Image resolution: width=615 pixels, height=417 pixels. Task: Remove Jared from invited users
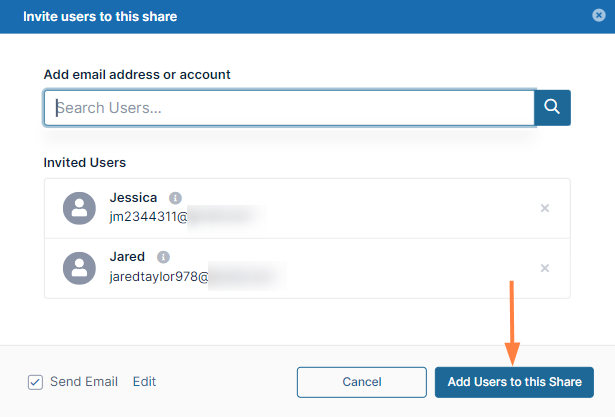click(x=545, y=268)
